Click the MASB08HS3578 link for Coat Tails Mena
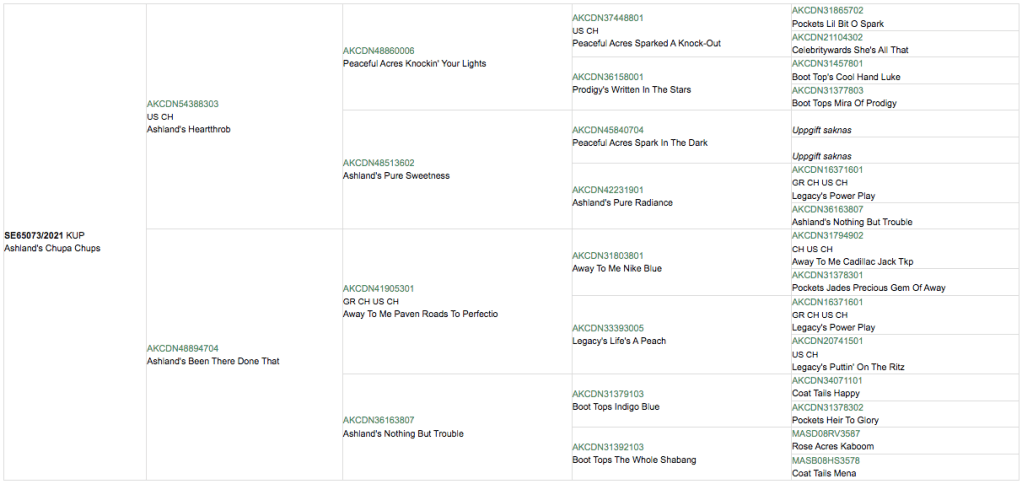This screenshot has height=484, width=1022. point(825,461)
